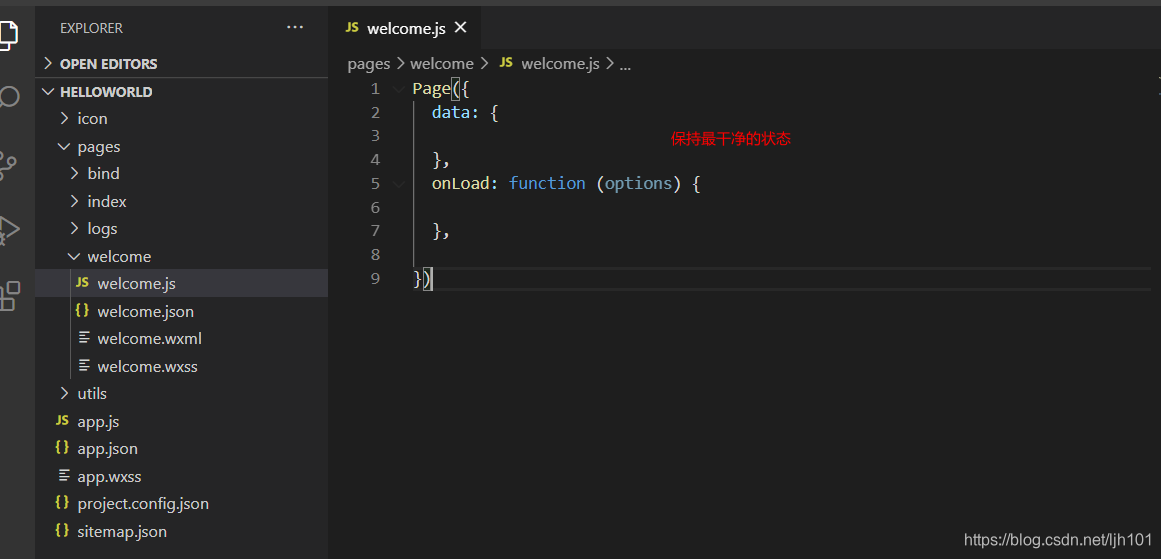
Task: Click the 'Page' keyword on line 1
Action: pos(432,89)
